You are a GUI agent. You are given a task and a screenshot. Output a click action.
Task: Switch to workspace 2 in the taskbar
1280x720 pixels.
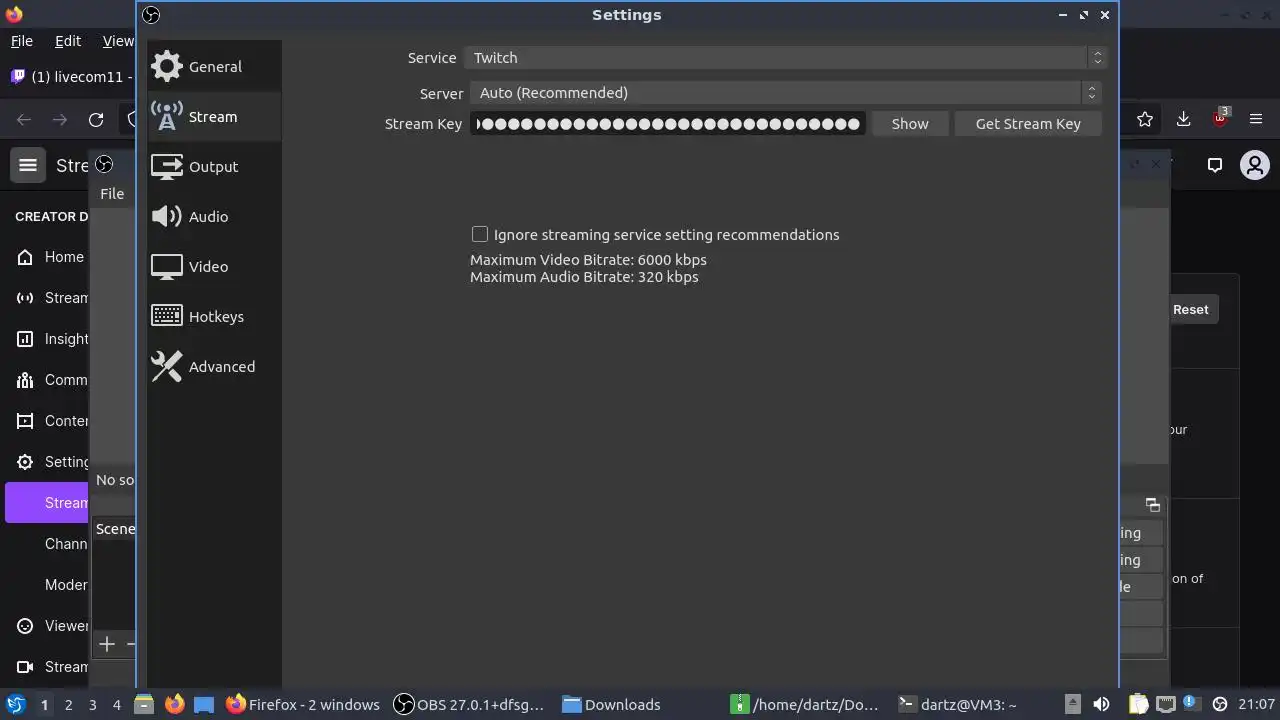[68, 705]
